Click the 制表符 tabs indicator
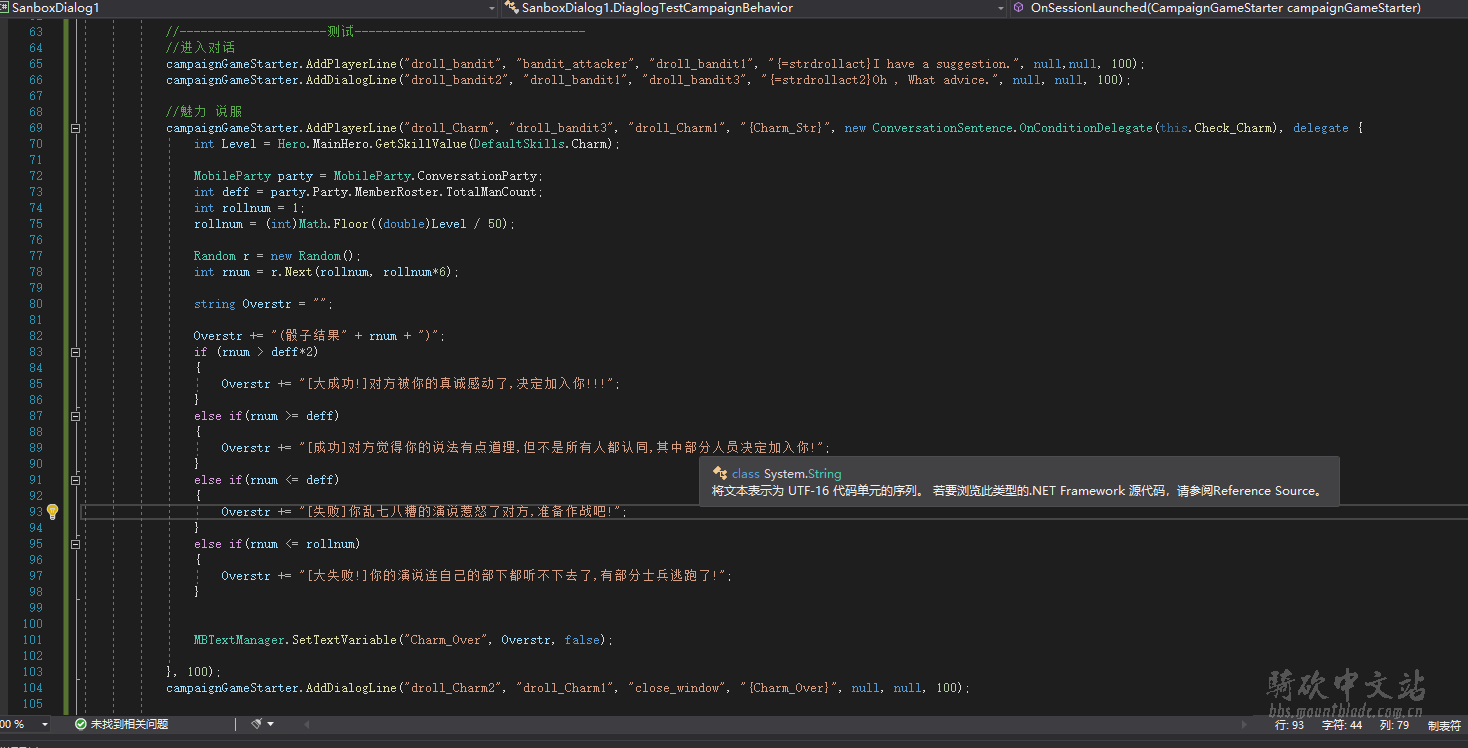The height and width of the screenshot is (748, 1468). click(x=1444, y=725)
